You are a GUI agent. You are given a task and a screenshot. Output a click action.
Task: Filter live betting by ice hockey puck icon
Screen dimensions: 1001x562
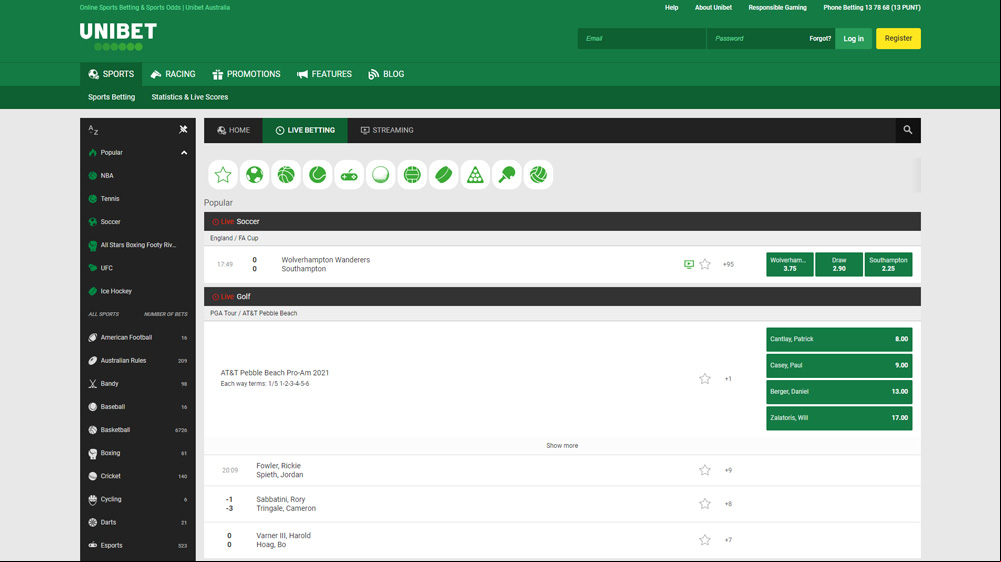click(444, 174)
